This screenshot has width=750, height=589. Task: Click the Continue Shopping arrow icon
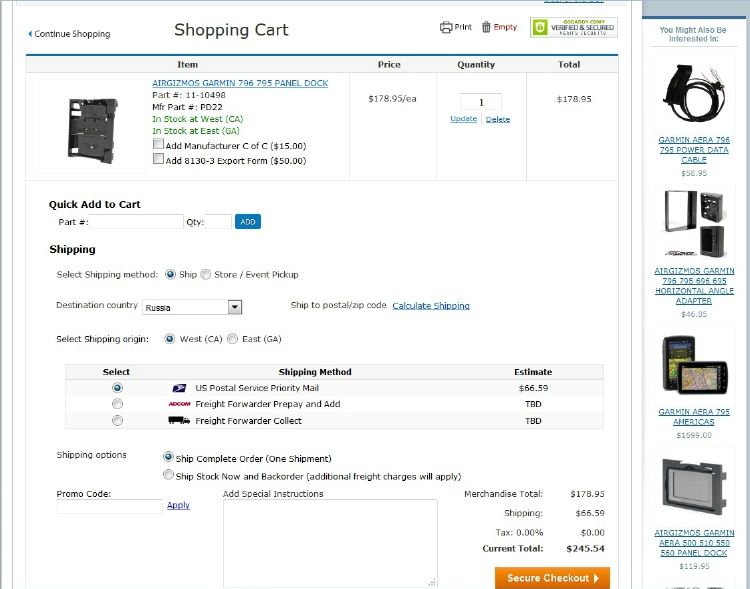coord(30,33)
